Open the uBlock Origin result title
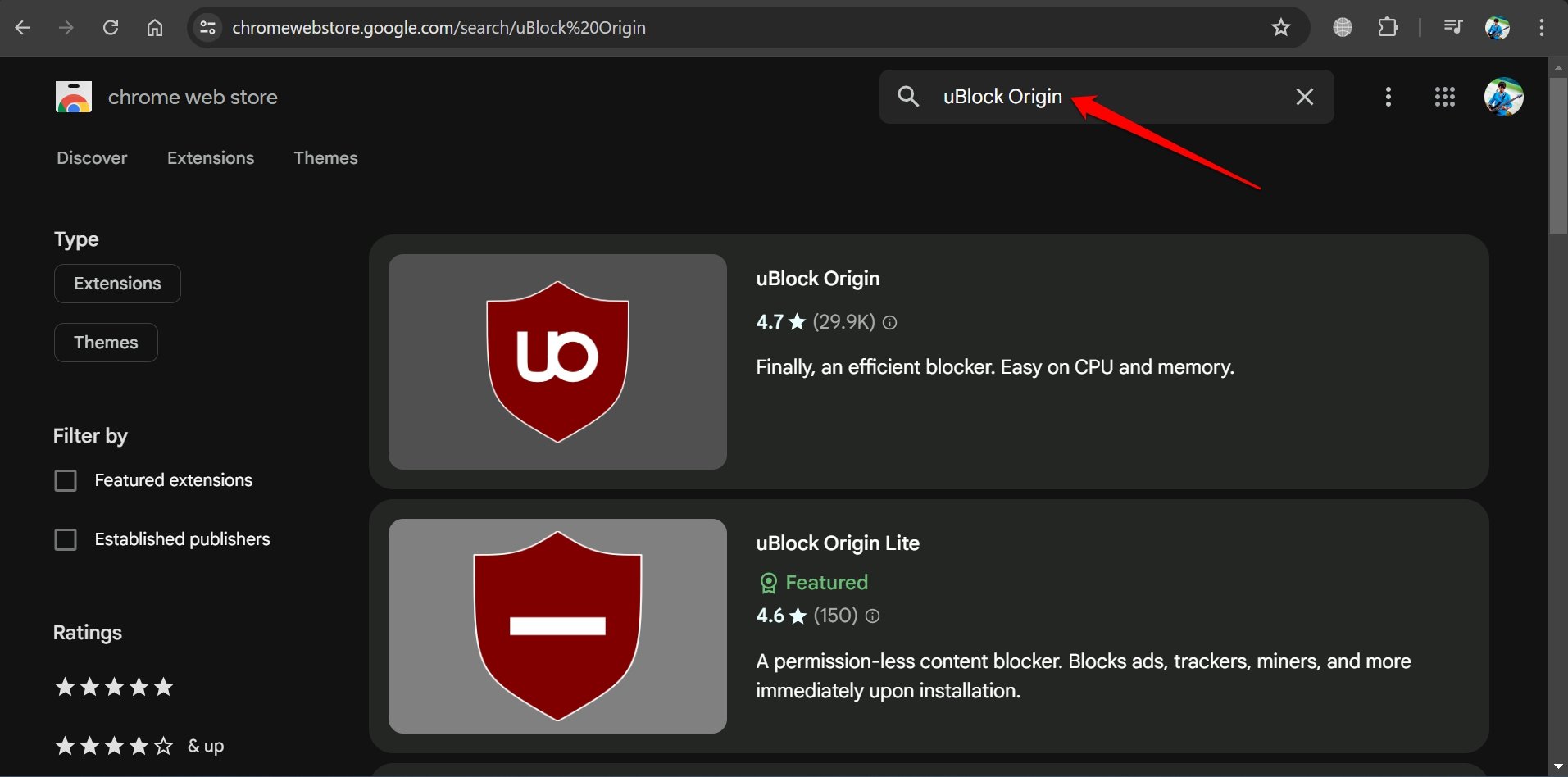1568x777 pixels. click(818, 279)
